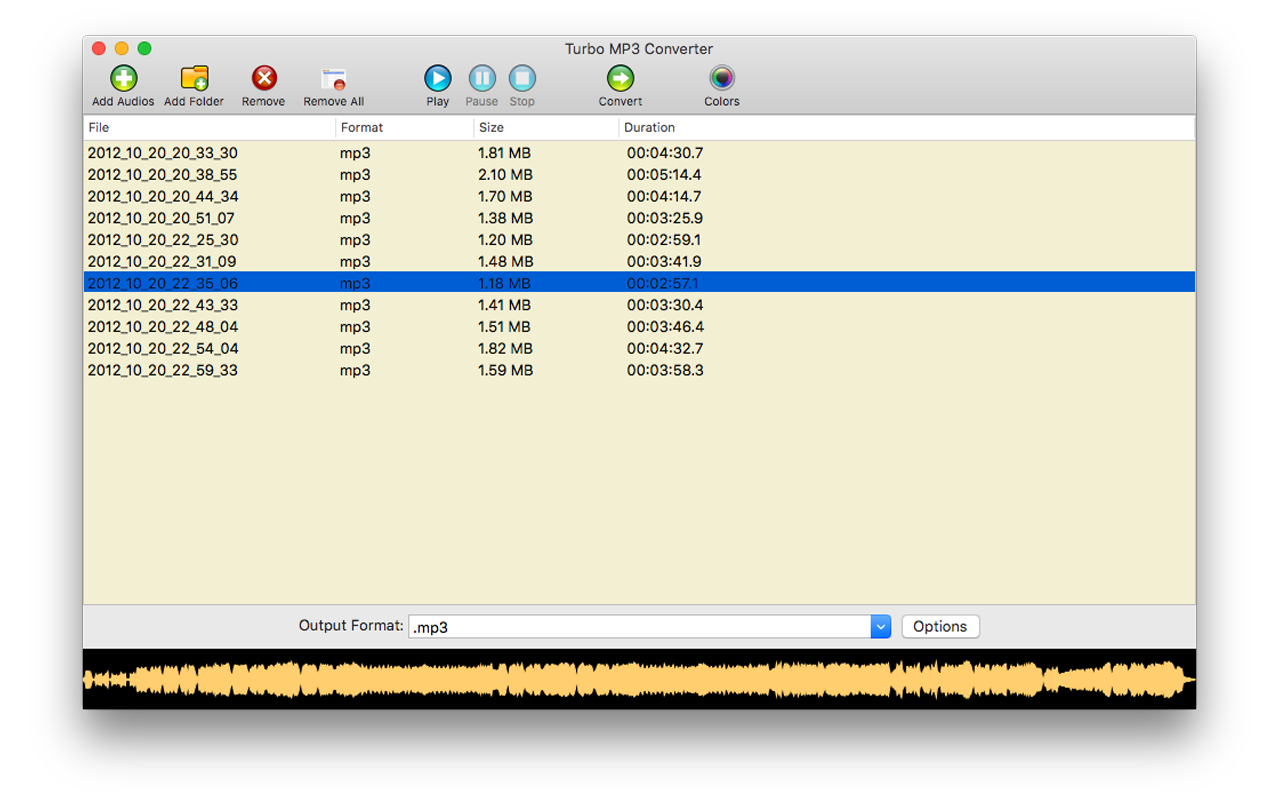Screen dimensions: 1280x800
Task: Click the .mp3 output format field
Action: click(x=639, y=627)
